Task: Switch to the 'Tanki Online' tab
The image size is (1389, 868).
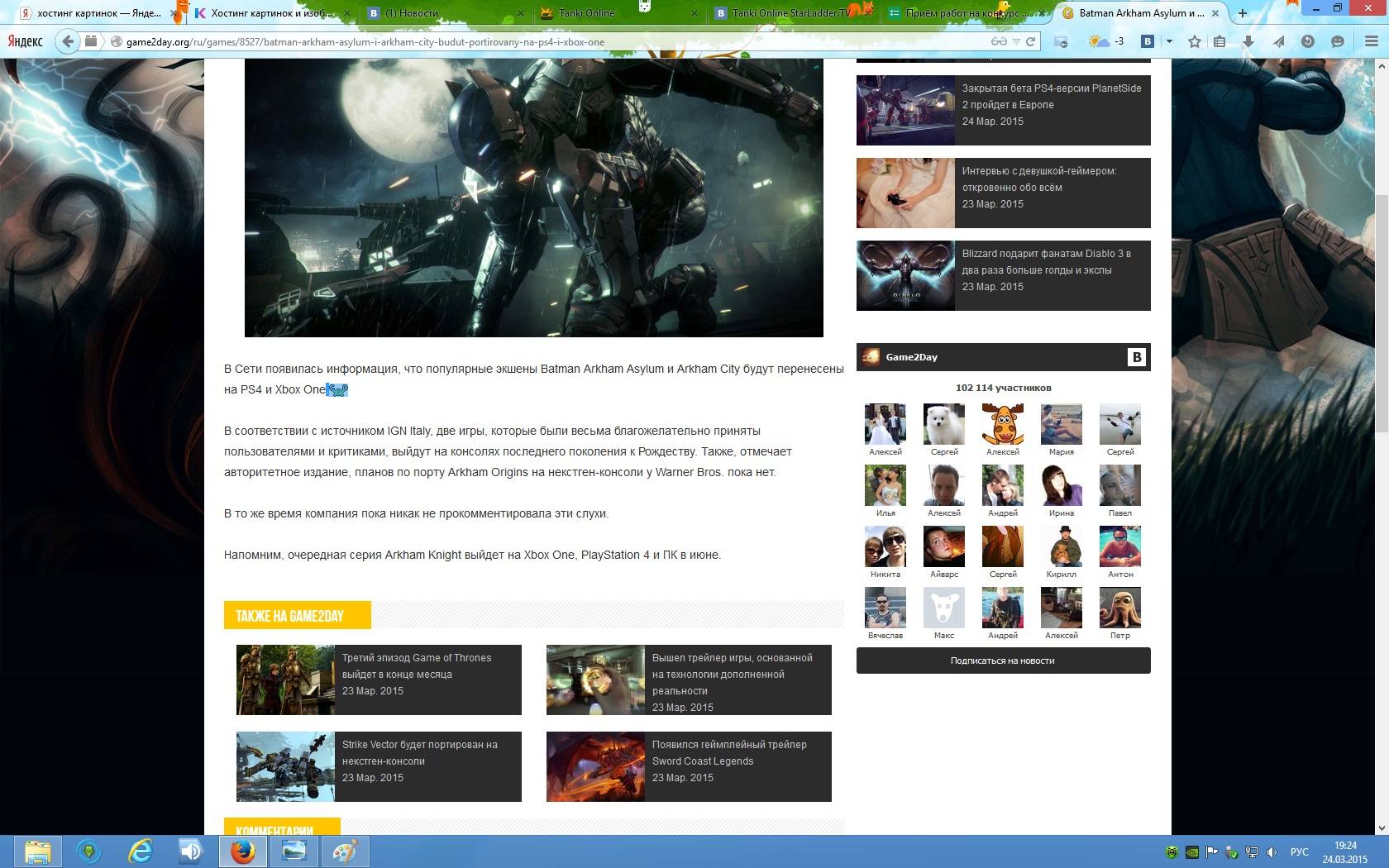Action: [618, 13]
